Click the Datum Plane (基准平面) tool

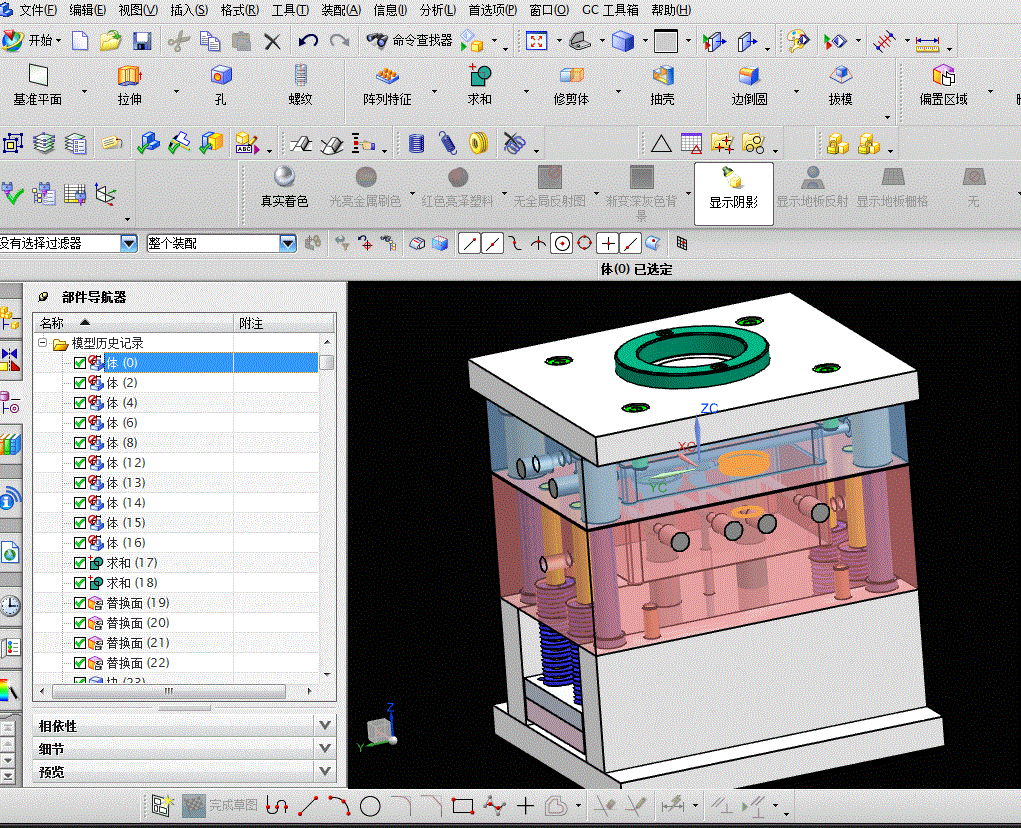point(38,85)
